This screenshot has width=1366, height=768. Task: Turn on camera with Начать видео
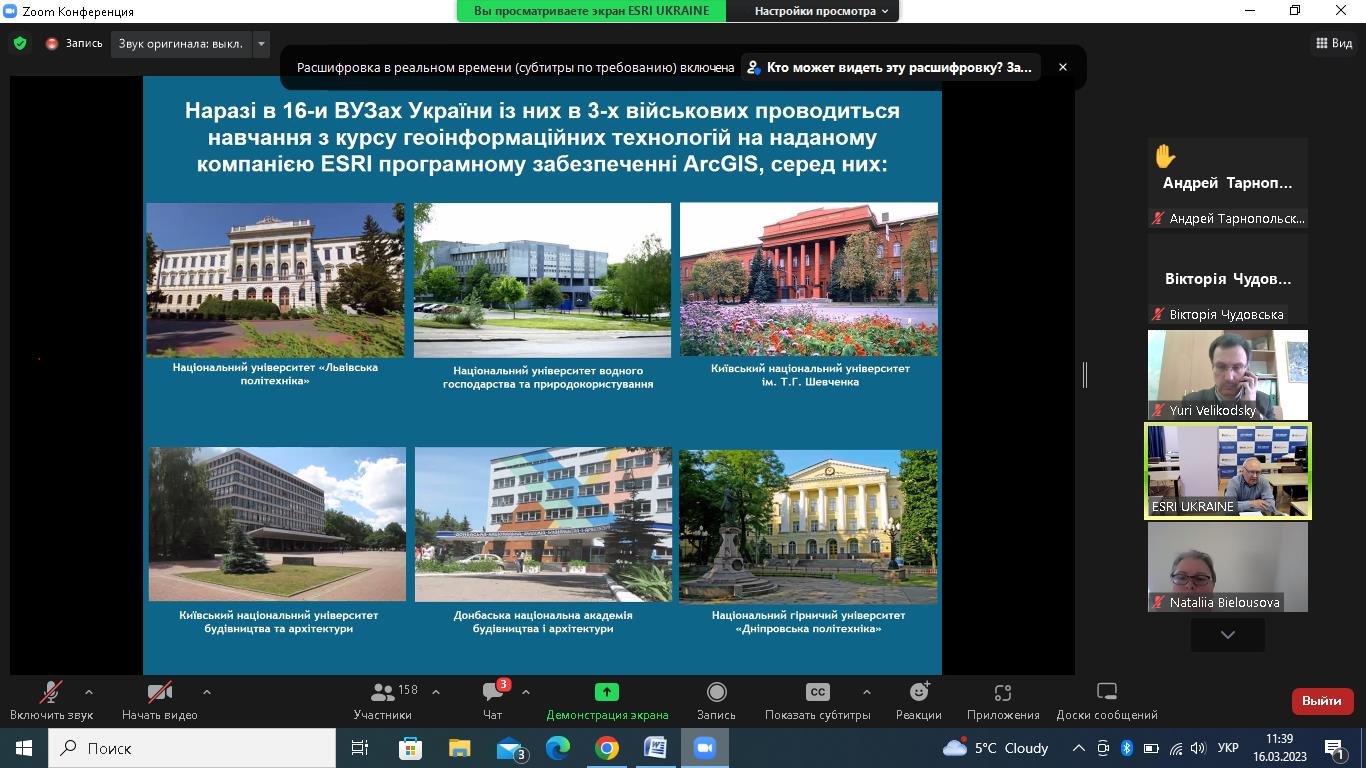tap(160, 700)
